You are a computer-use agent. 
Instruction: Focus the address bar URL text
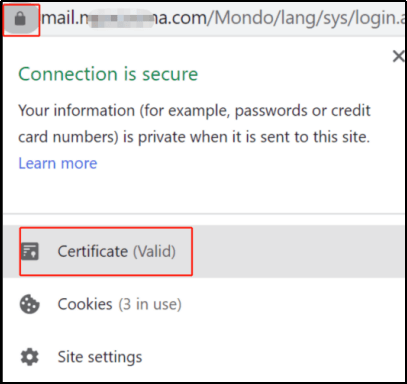(x=223, y=18)
